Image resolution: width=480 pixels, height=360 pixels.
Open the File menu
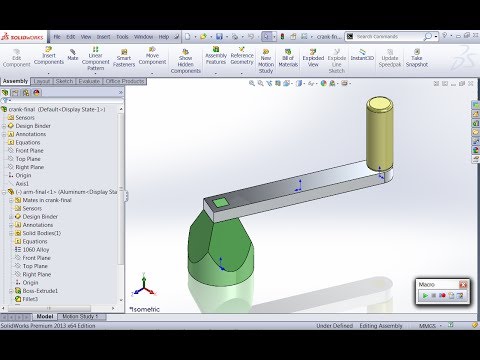(57, 37)
